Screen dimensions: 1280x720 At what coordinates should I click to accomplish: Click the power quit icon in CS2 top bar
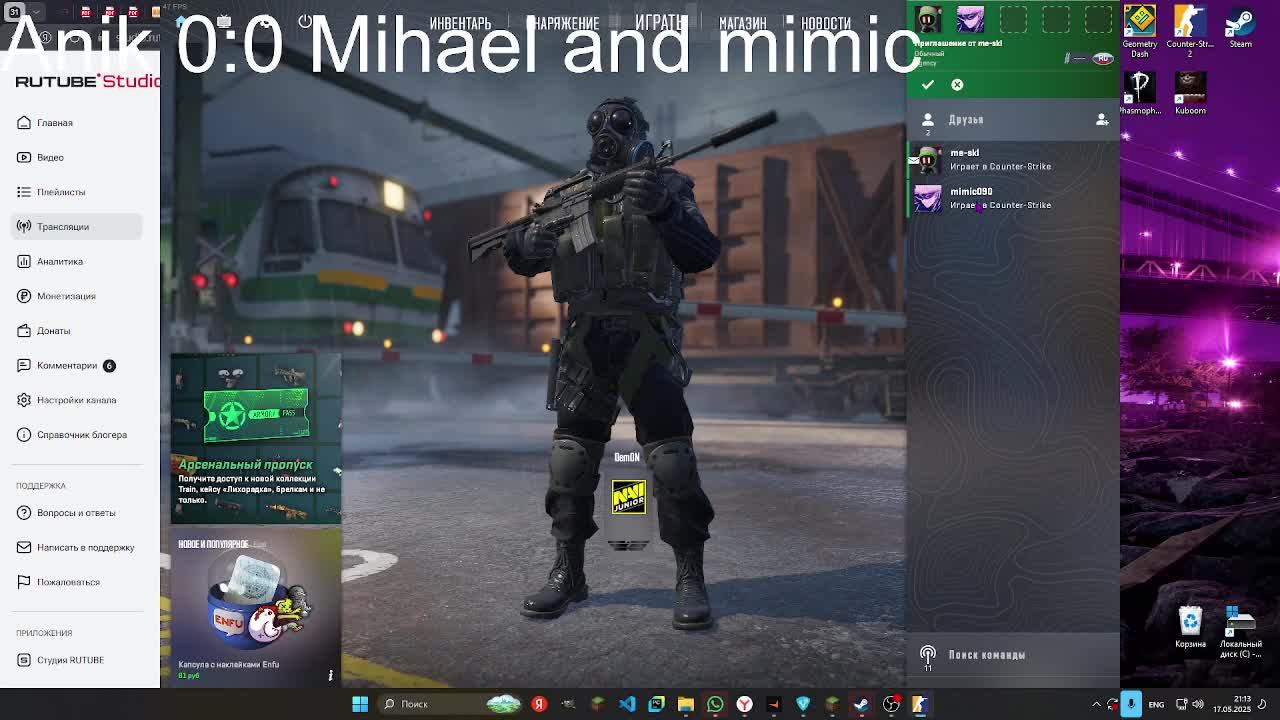click(x=305, y=21)
